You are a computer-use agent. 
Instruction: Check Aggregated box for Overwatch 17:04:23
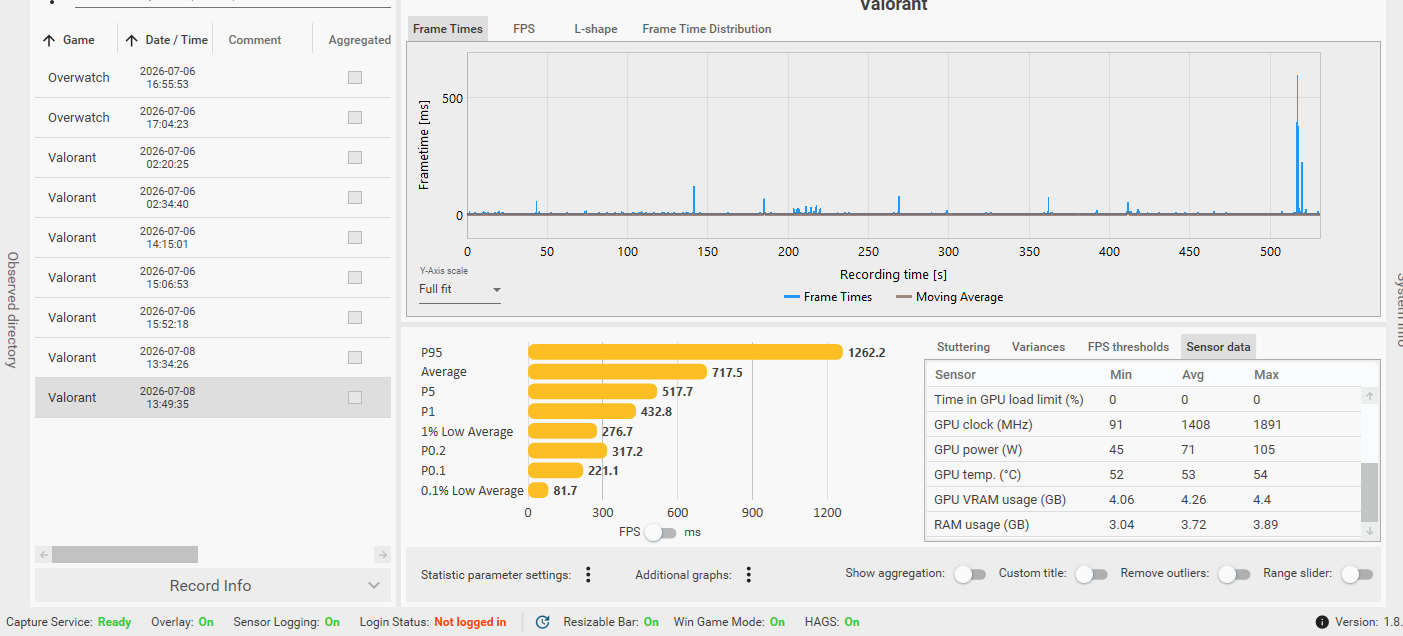pos(355,117)
